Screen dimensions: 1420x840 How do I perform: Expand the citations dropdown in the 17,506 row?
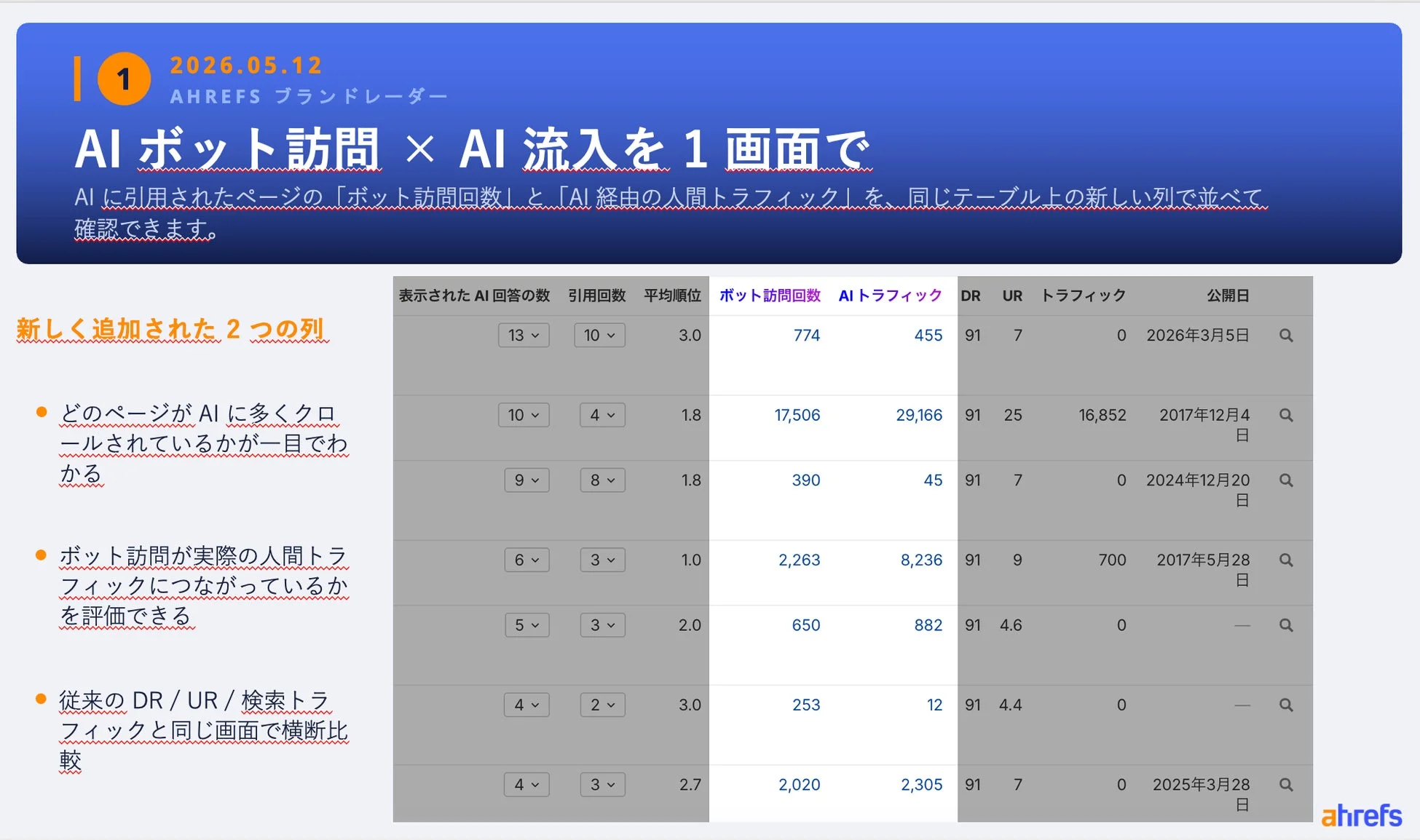point(602,415)
